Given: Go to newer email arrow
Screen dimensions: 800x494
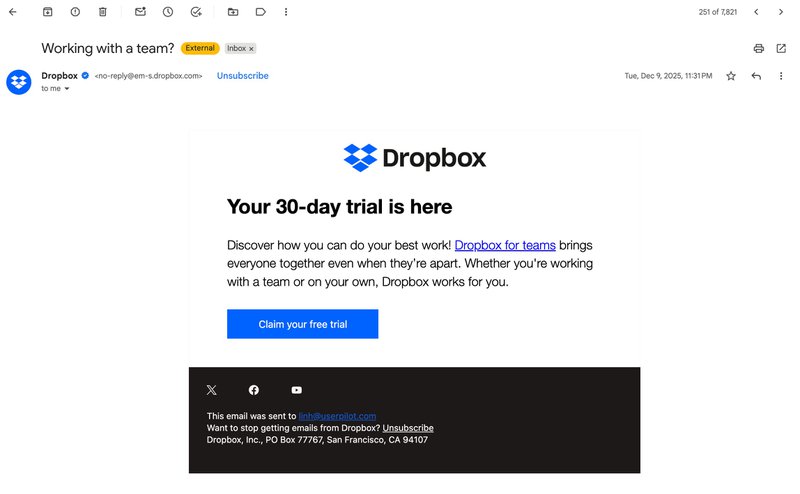Looking at the screenshot, I should pos(756,12).
